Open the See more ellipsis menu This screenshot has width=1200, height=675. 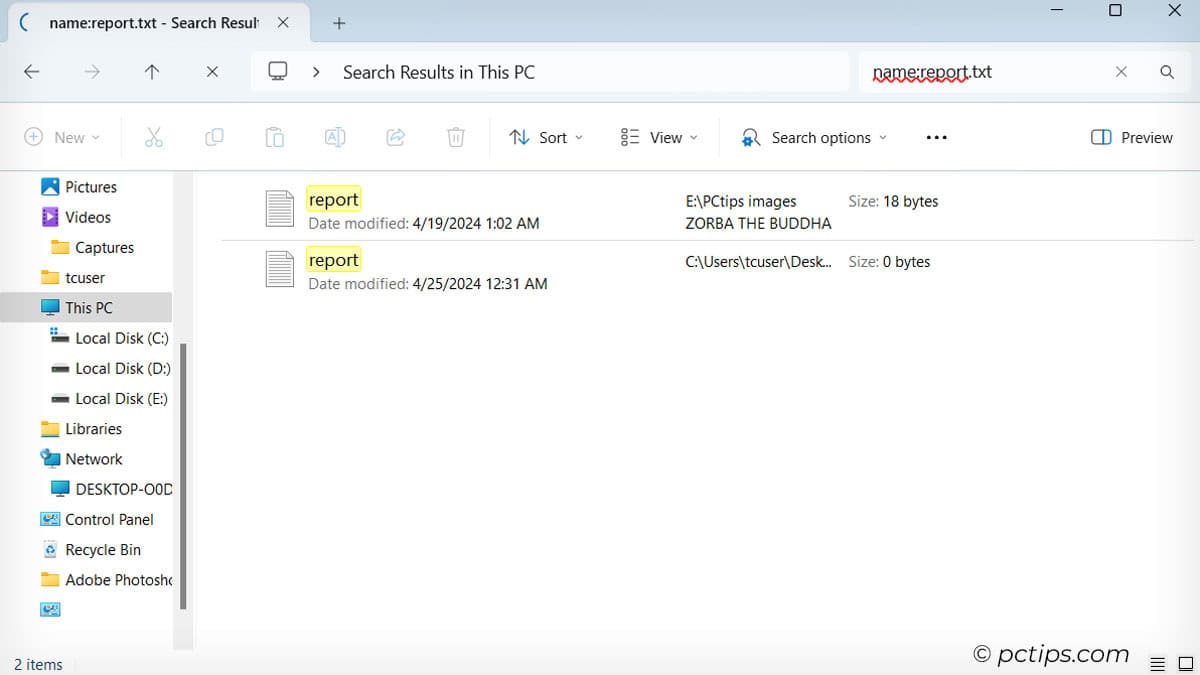(x=936, y=137)
